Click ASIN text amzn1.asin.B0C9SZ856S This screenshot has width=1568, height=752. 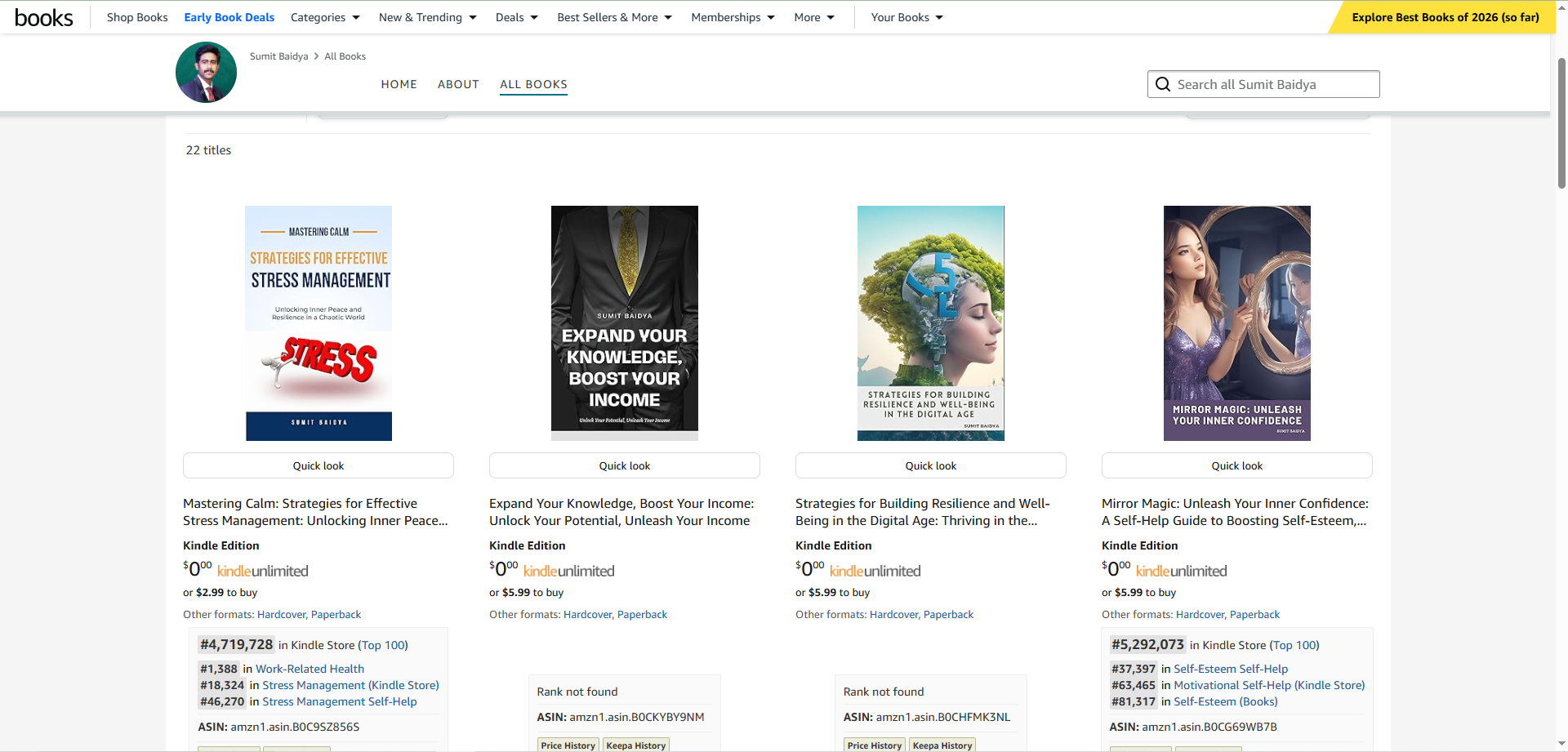coord(295,727)
